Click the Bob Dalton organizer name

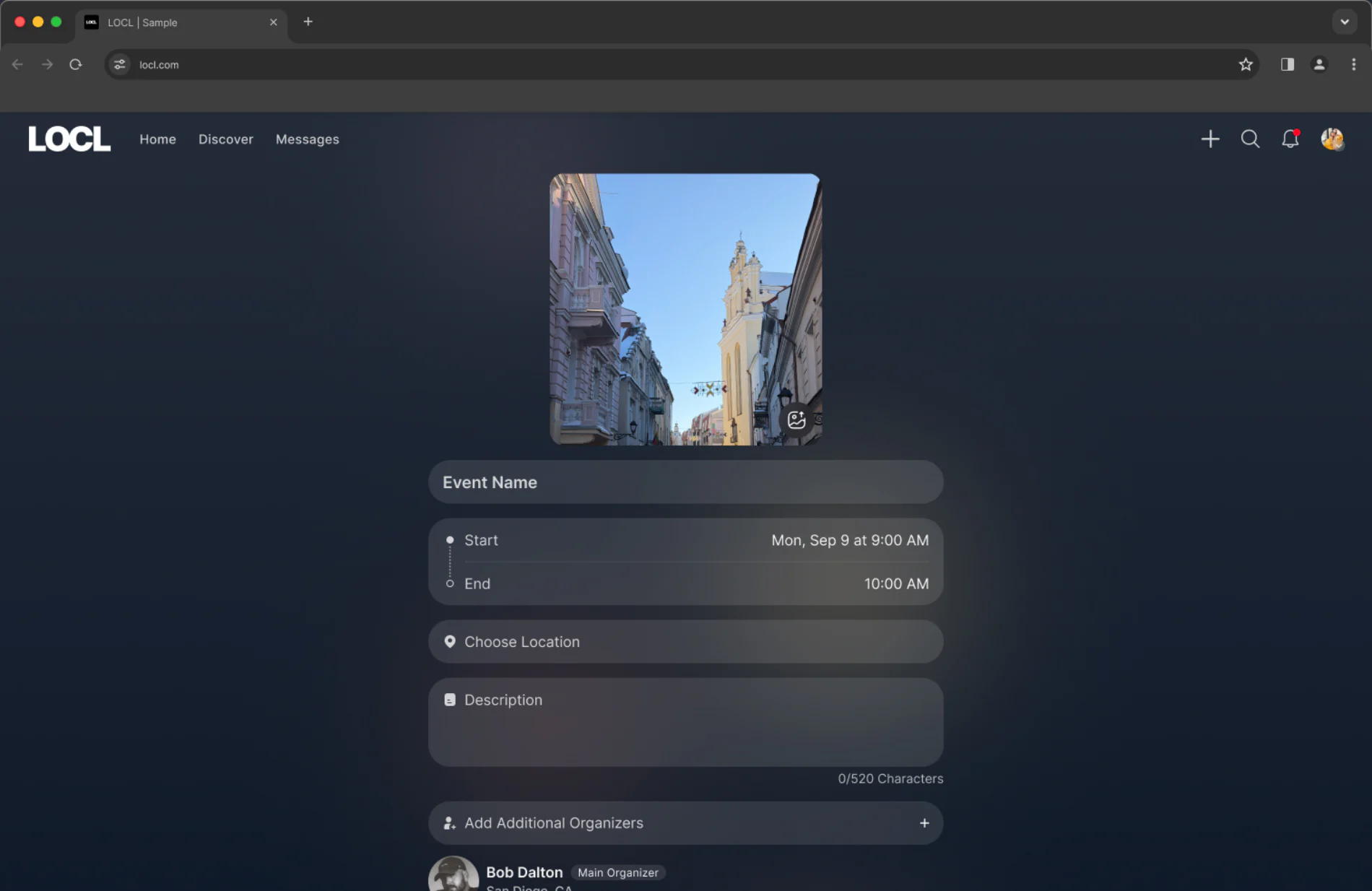[x=524, y=872]
